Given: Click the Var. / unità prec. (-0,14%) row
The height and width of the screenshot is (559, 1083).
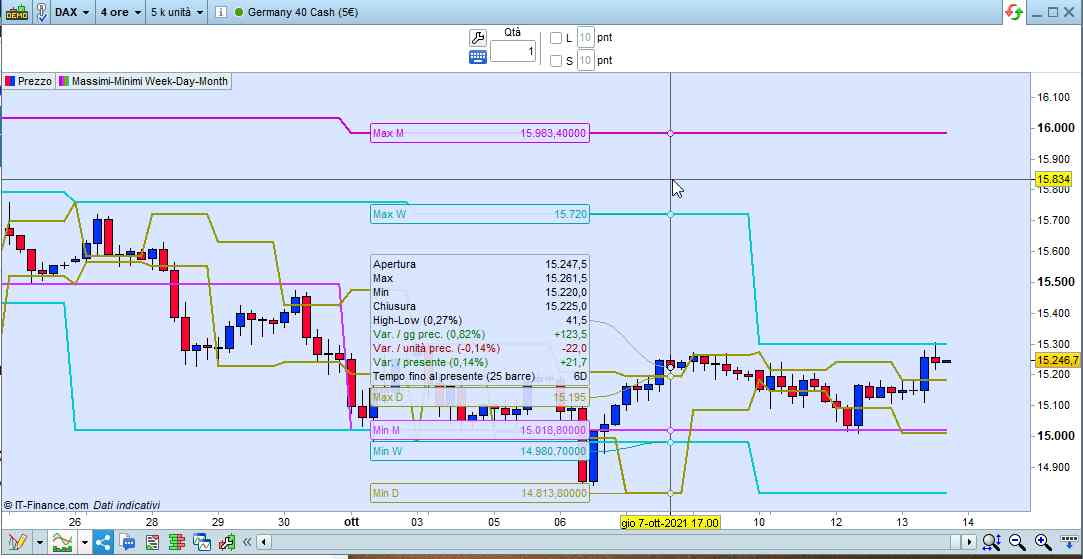Looking at the screenshot, I should 480,348.
